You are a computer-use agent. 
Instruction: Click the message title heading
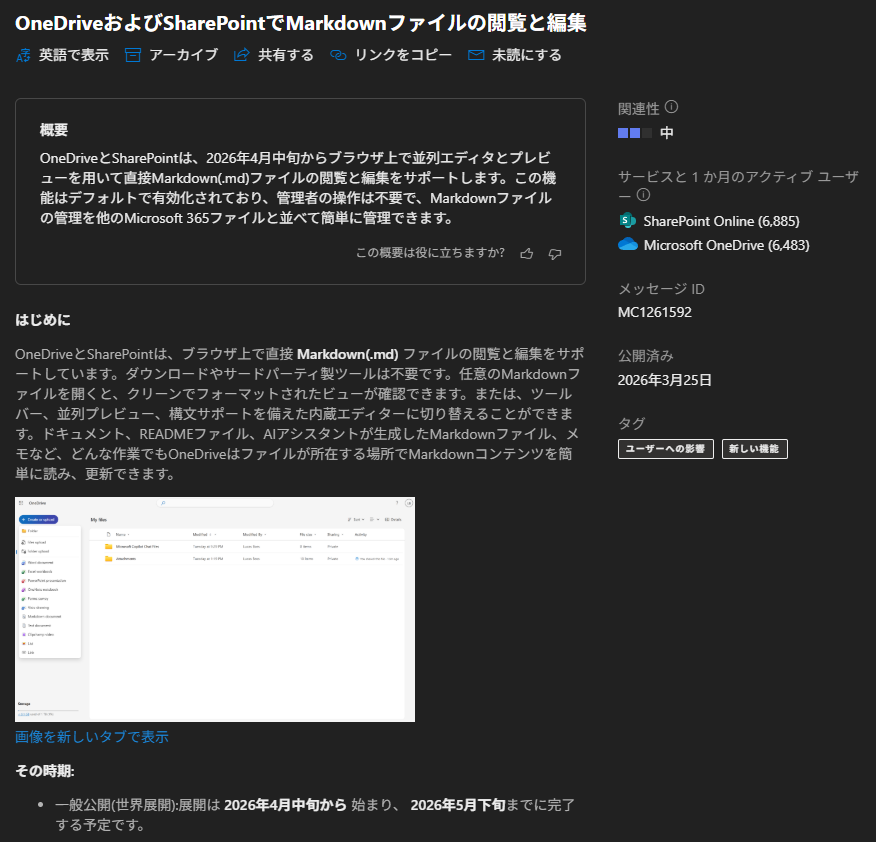tap(301, 23)
